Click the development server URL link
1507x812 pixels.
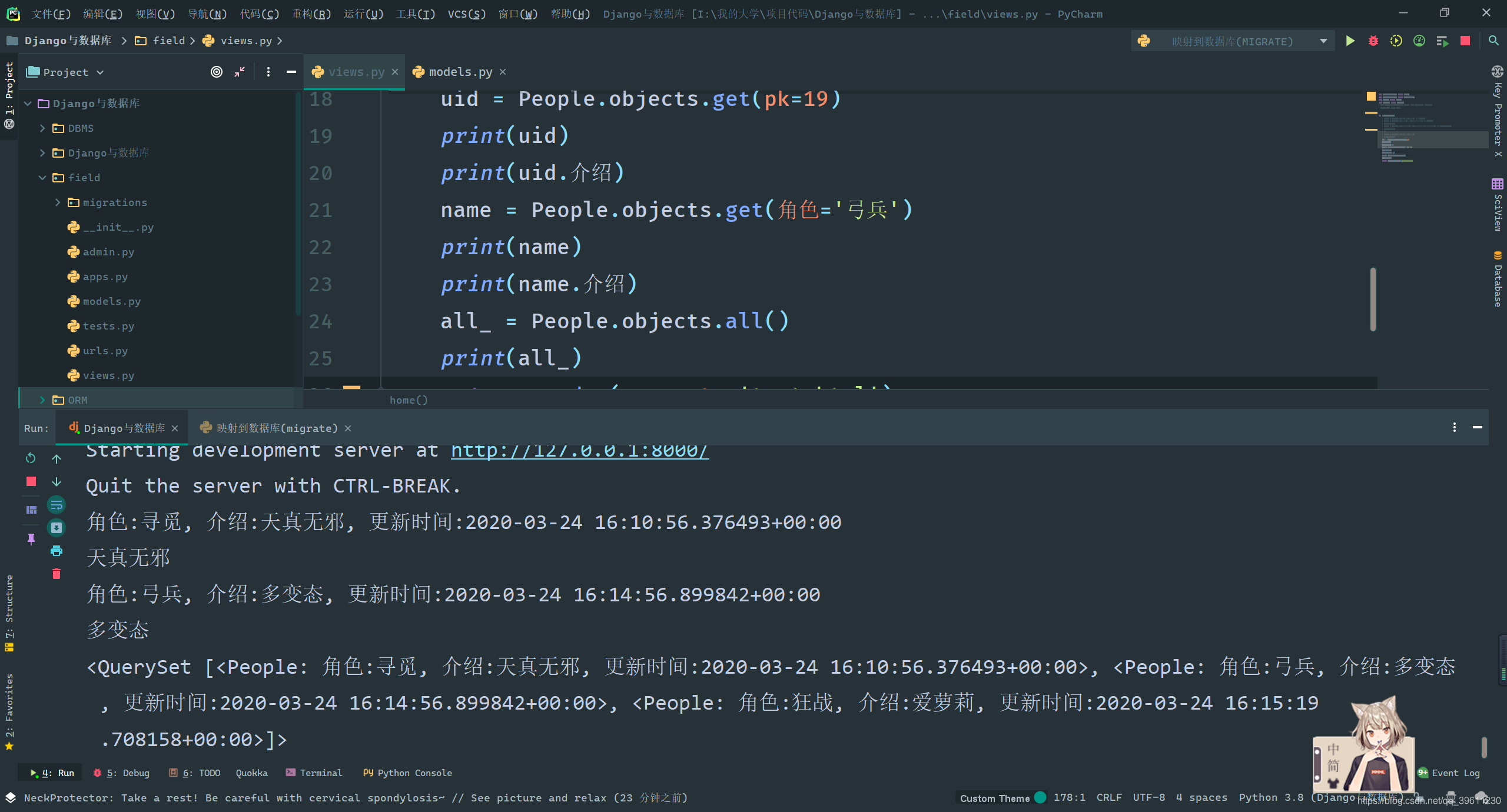(x=578, y=449)
